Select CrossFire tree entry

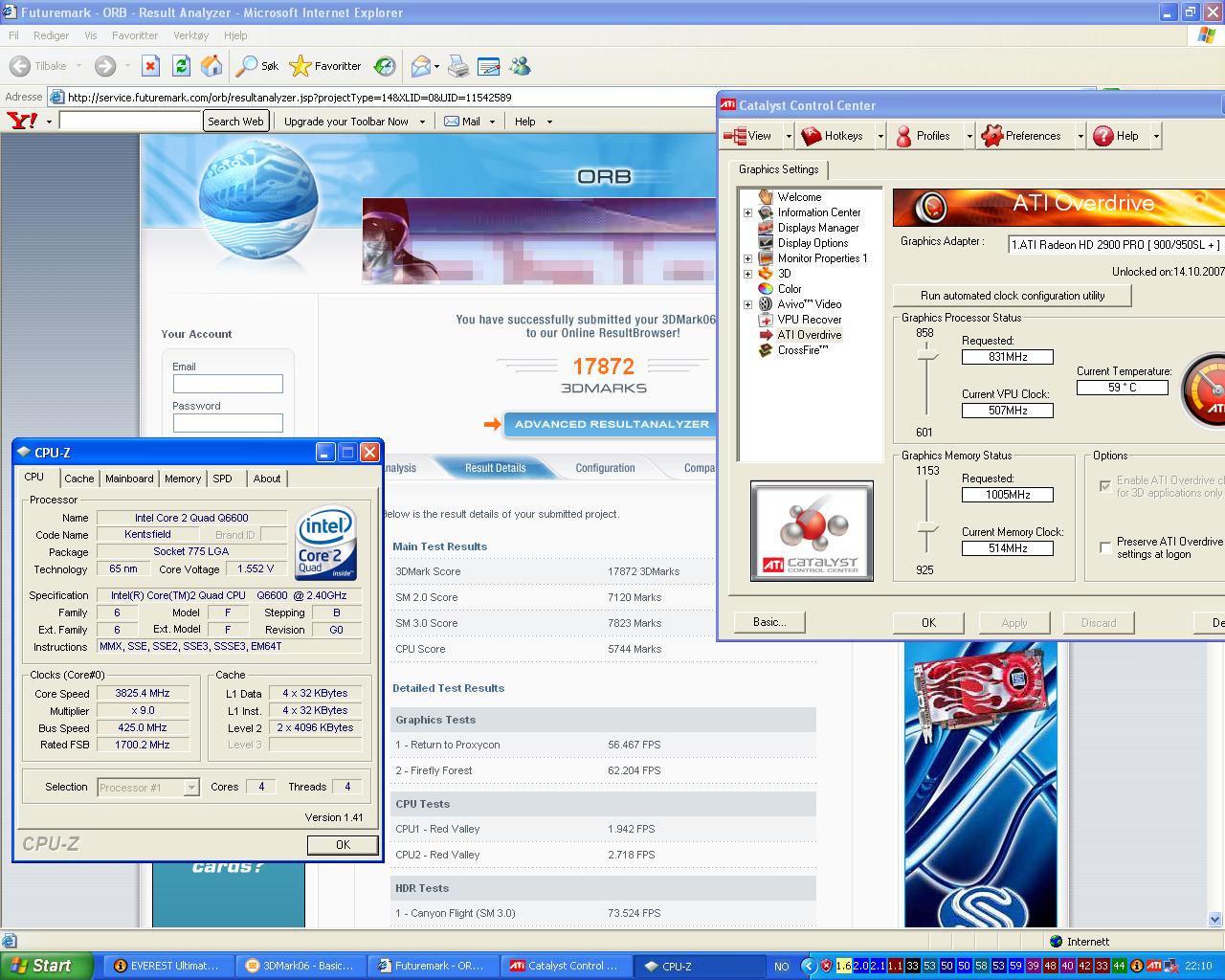coord(803,350)
